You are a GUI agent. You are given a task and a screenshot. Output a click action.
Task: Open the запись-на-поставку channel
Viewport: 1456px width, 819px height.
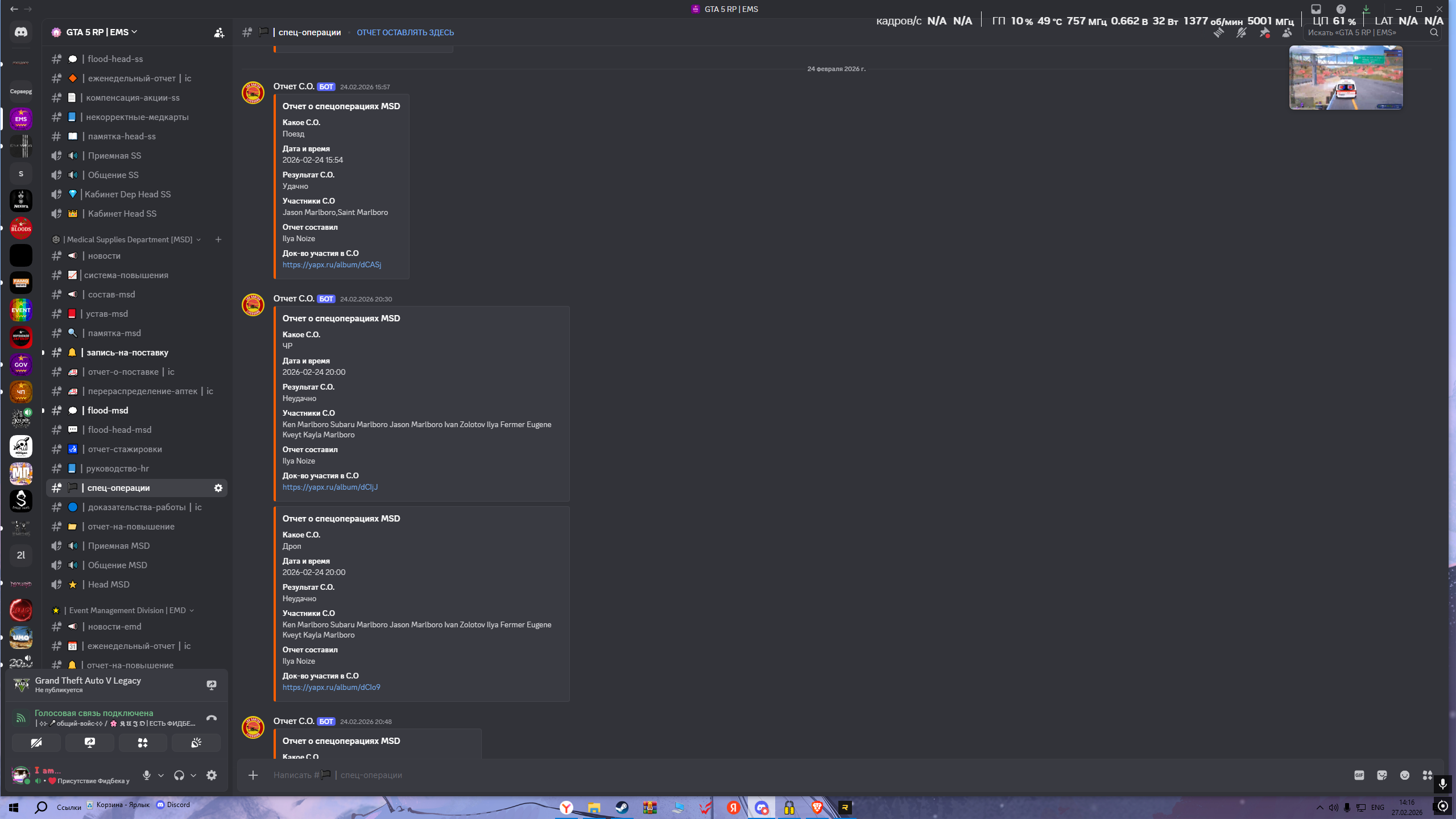127,353
